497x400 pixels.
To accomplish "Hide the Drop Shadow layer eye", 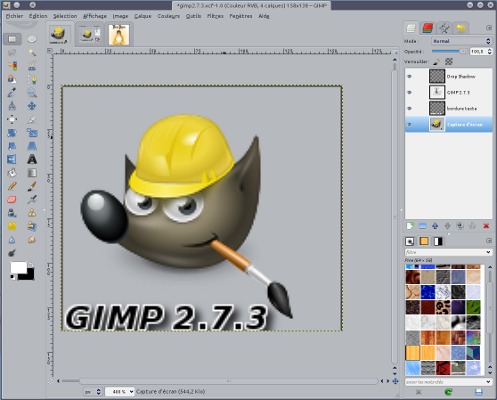I will point(410,76).
